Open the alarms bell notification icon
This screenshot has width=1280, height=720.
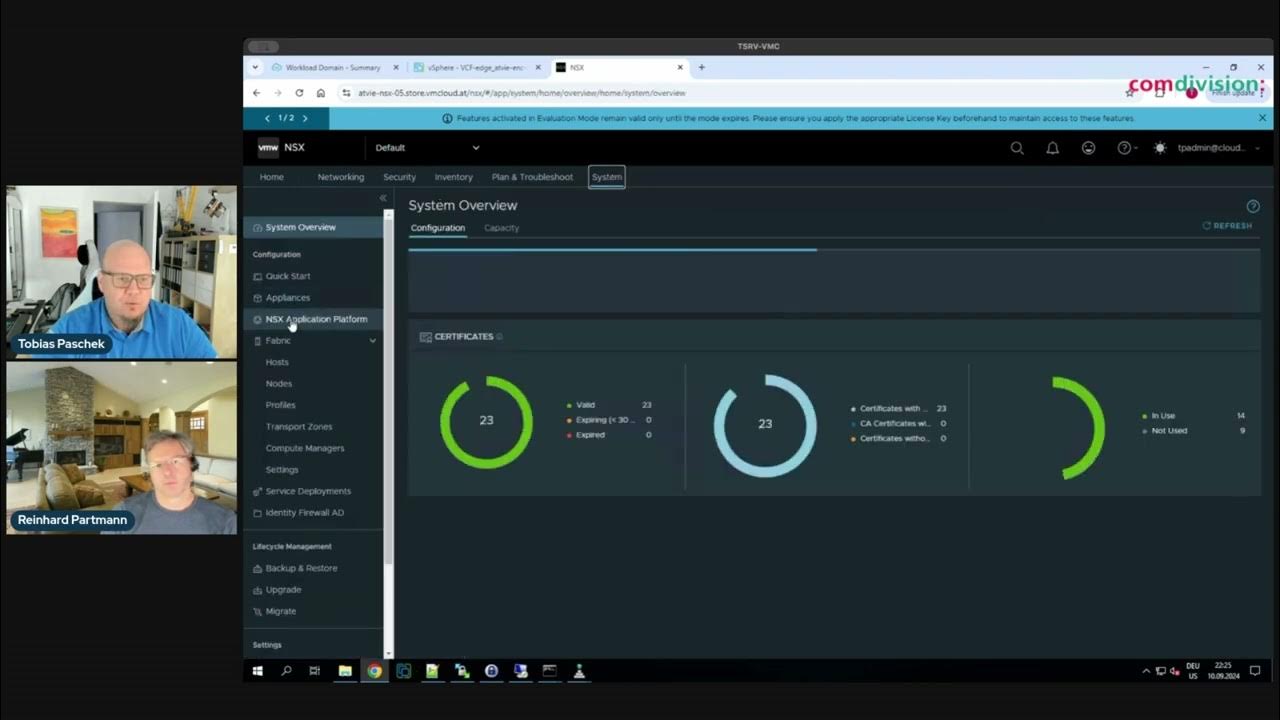click(x=1053, y=148)
